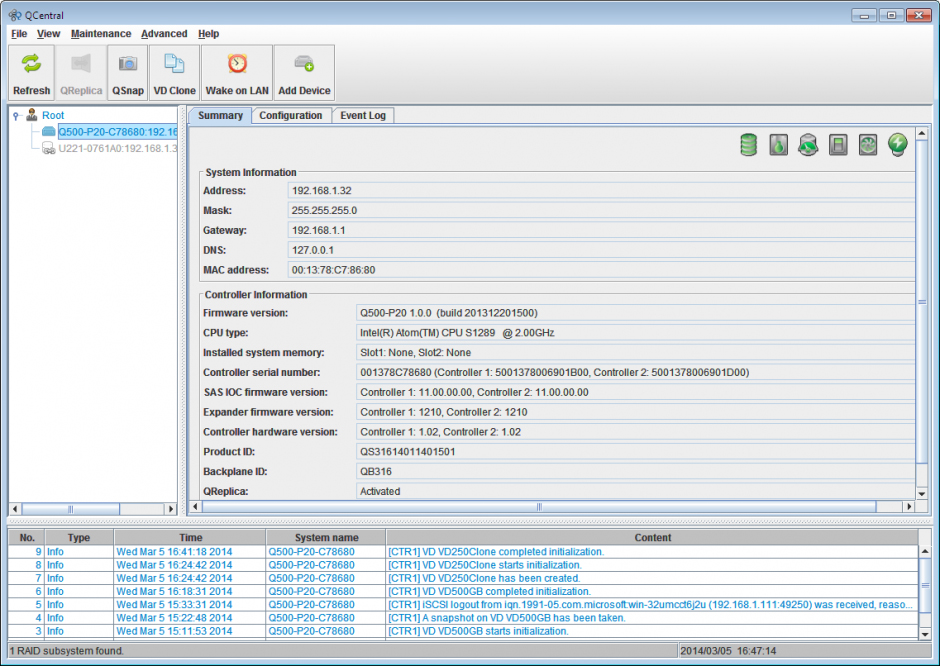Click the DNS field showing 127.0.0.1
Image resolution: width=940 pixels, height=666 pixels.
601,250
